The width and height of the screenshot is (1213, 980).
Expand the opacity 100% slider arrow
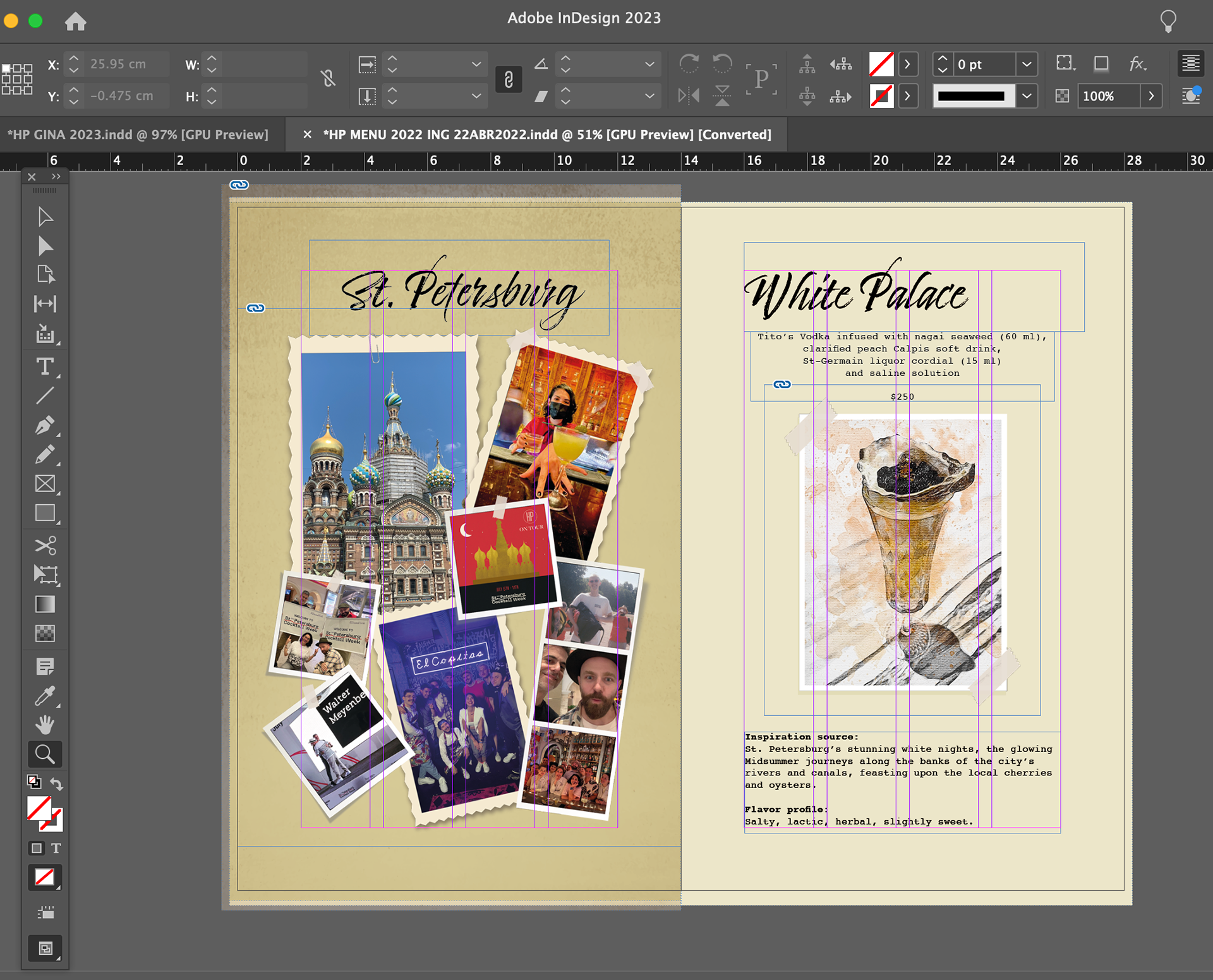1151,96
